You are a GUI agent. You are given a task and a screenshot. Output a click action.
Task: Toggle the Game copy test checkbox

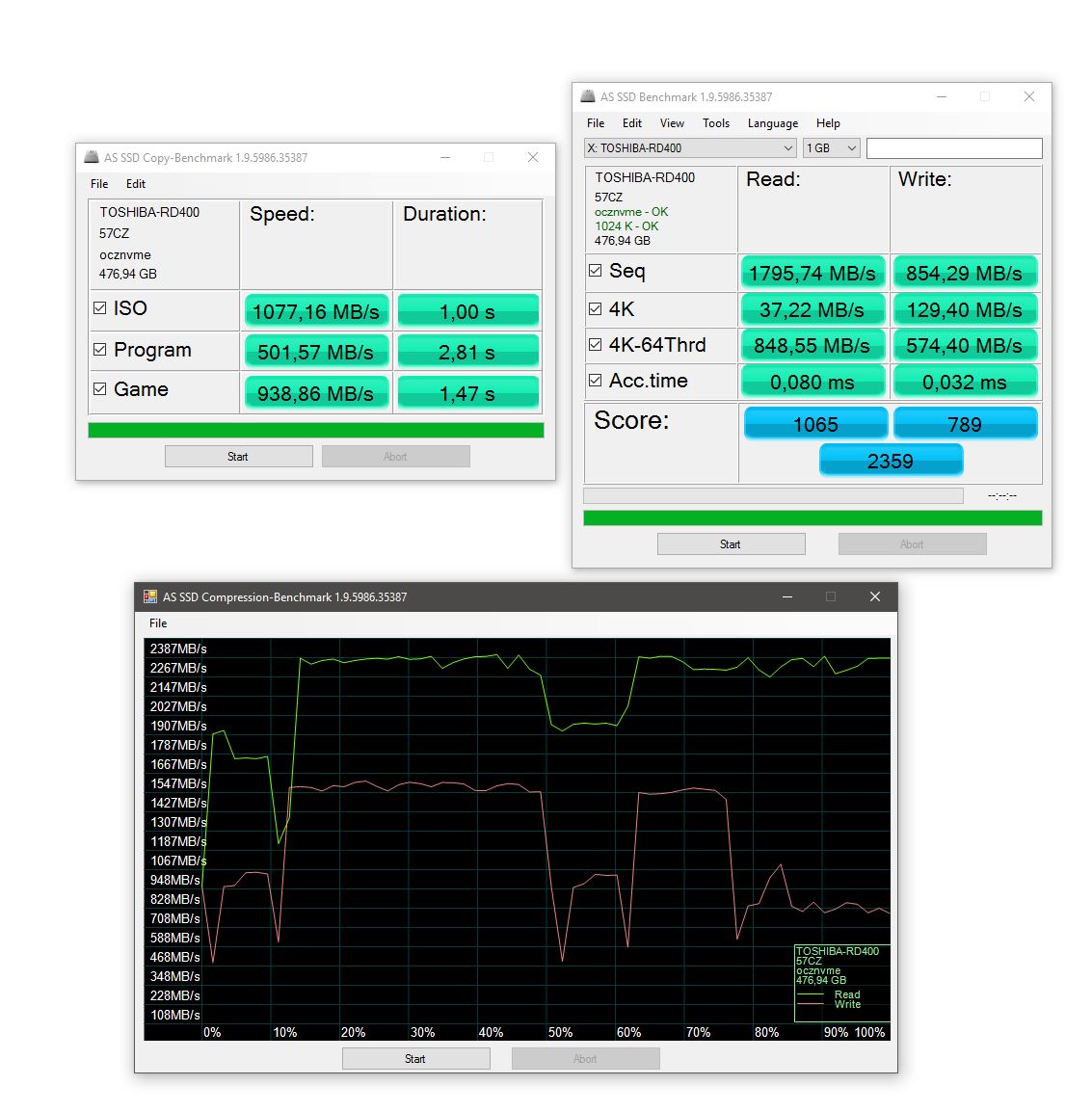[100, 388]
